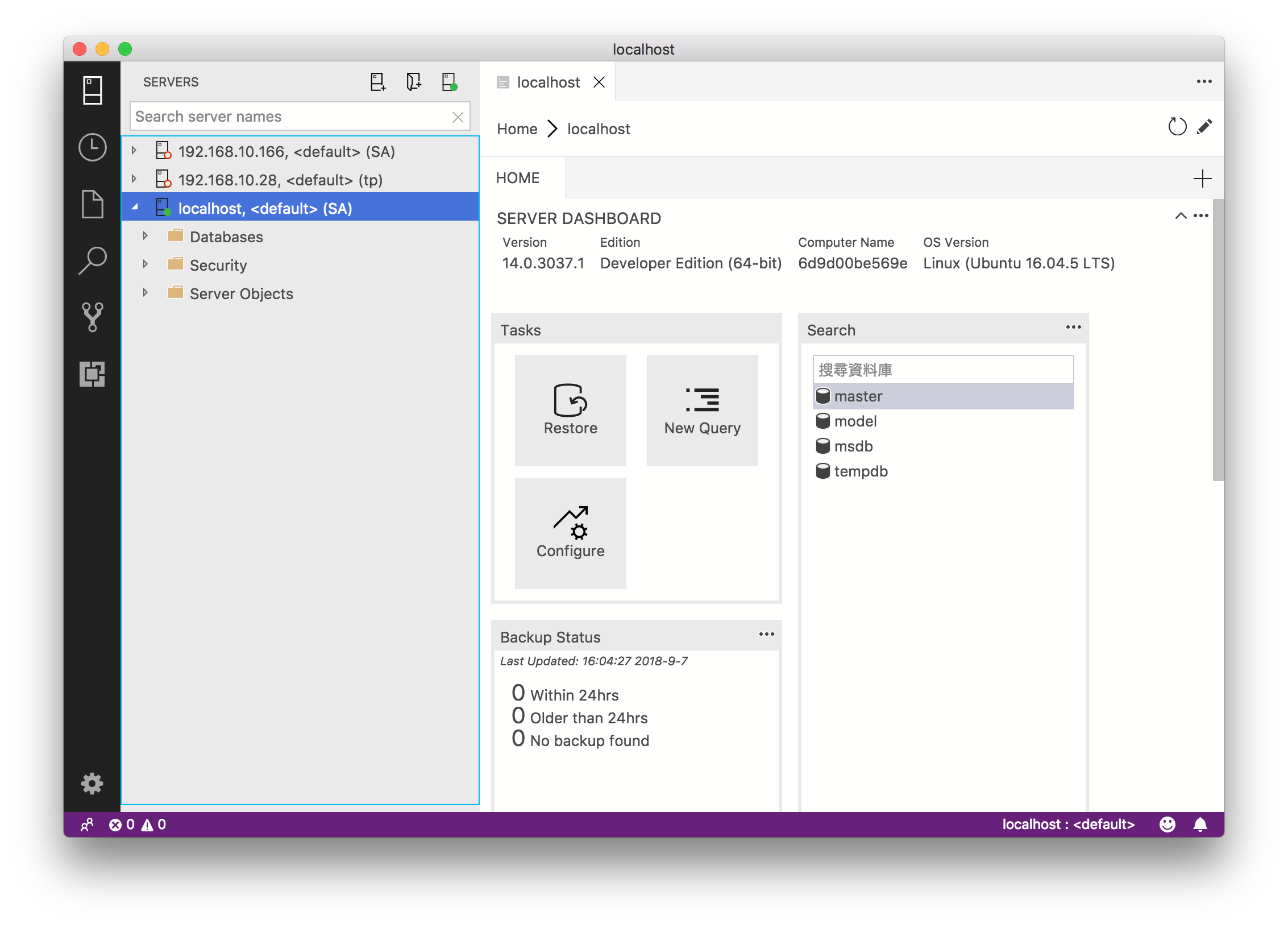Click Show Active Connections icon
Screen dimensions: 1288x928
pos(450,82)
